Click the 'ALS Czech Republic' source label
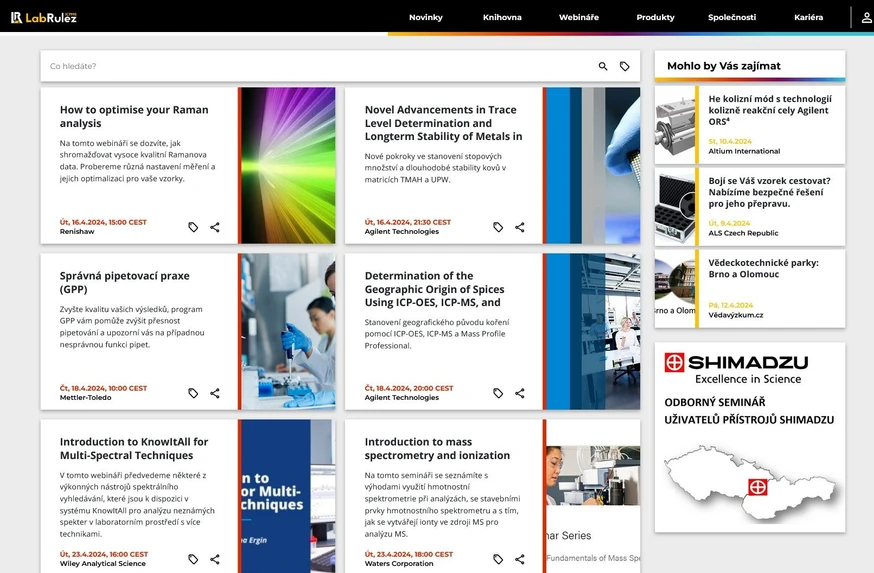Image resolution: width=874 pixels, height=573 pixels. [x=743, y=233]
